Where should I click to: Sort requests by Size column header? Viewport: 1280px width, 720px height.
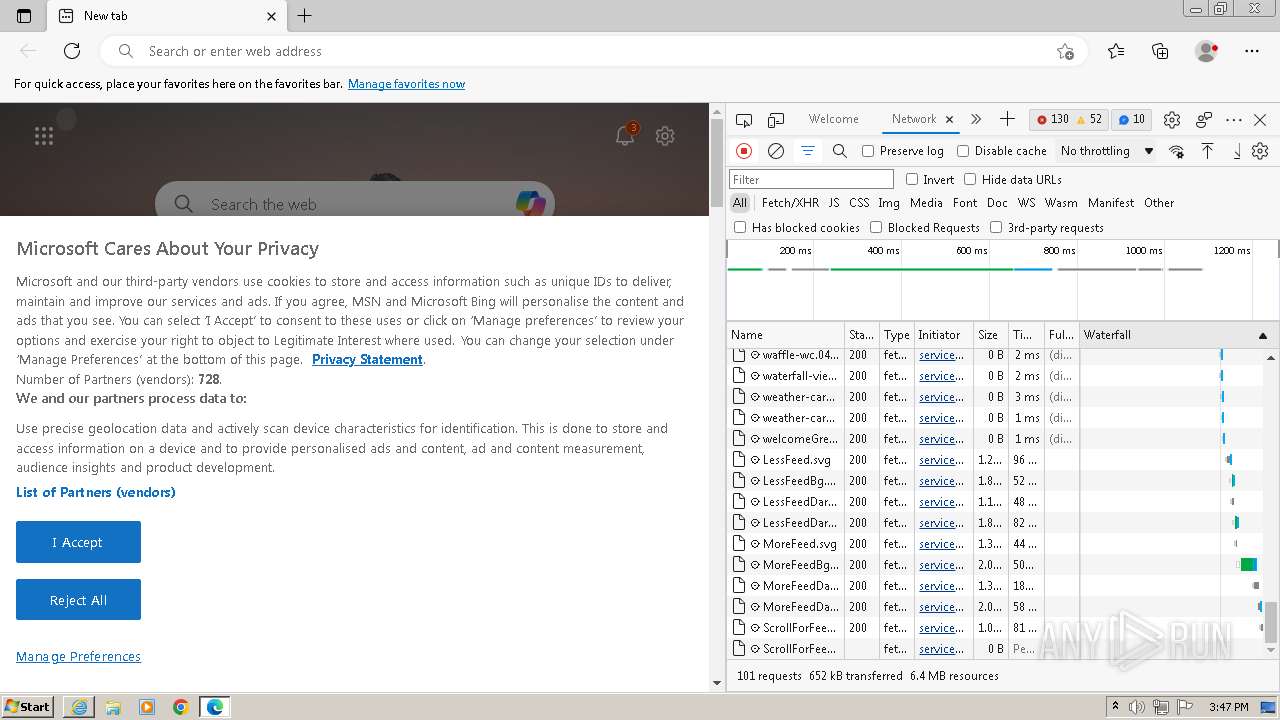991,335
